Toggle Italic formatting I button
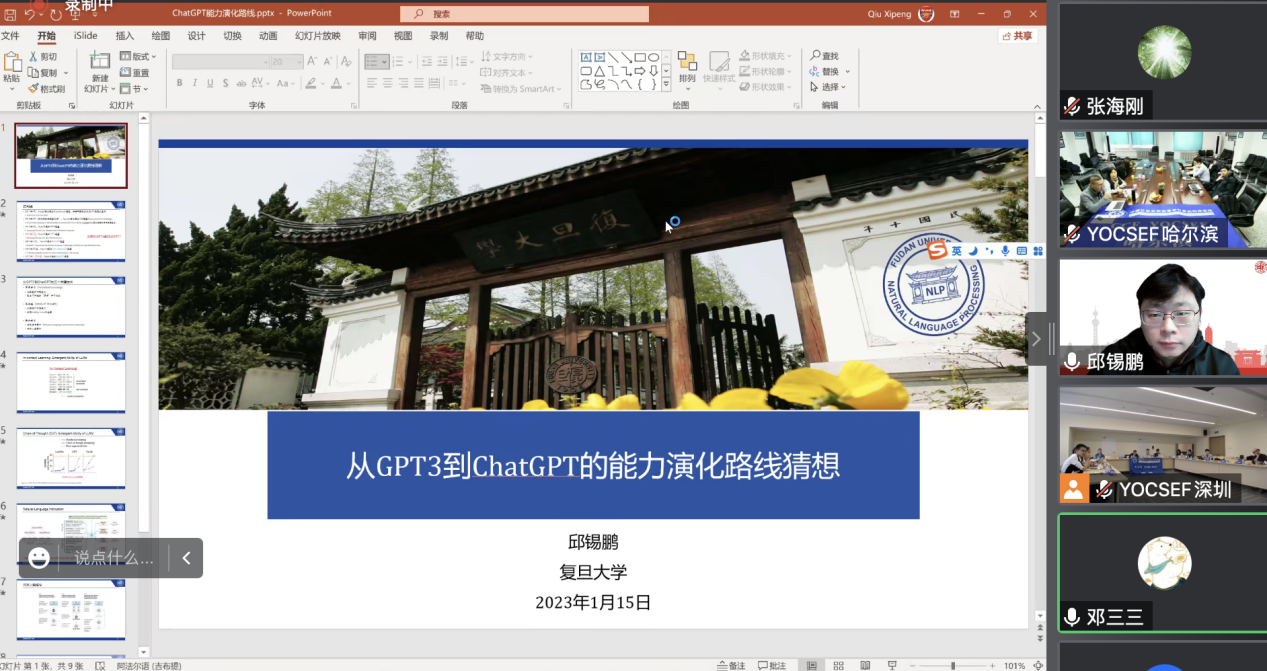 pos(195,83)
